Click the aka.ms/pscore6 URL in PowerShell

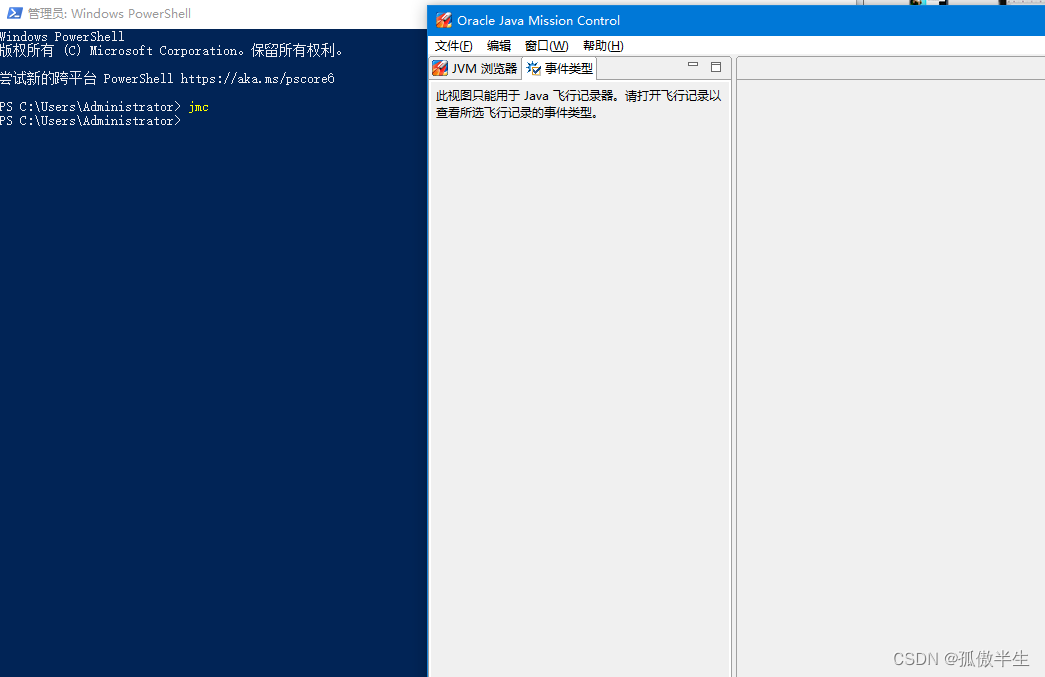tap(257, 79)
